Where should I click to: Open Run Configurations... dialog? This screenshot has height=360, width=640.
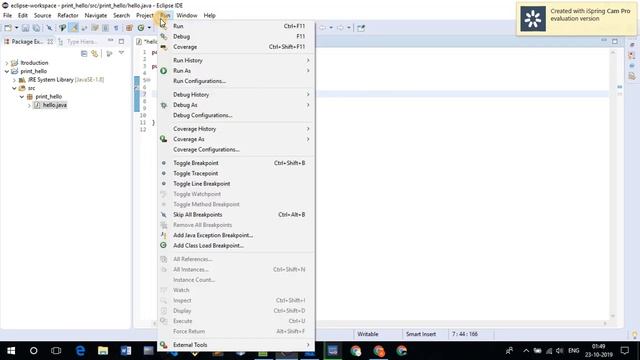pos(236,81)
